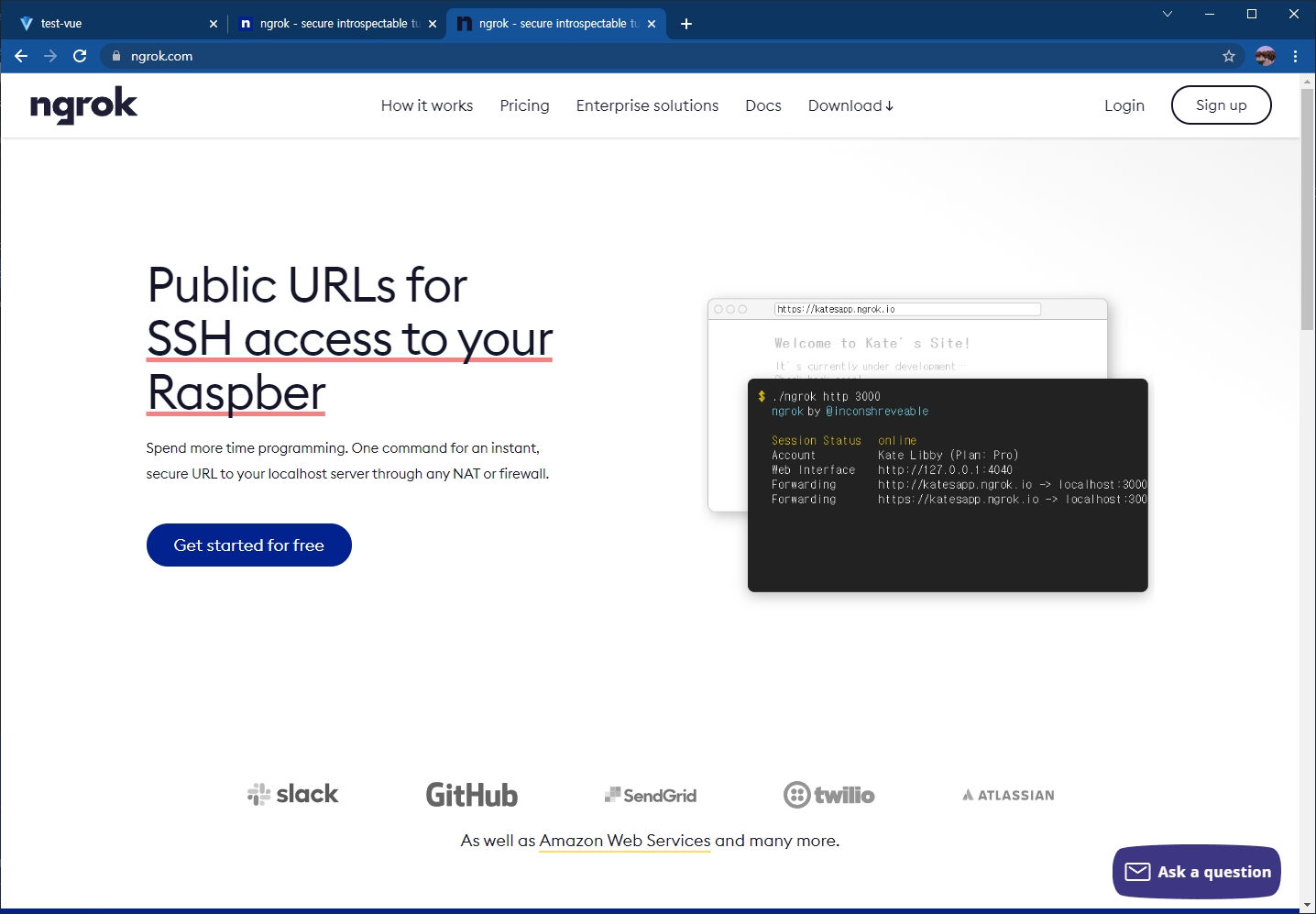Open the Chrome profile avatar

click(1266, 56)
